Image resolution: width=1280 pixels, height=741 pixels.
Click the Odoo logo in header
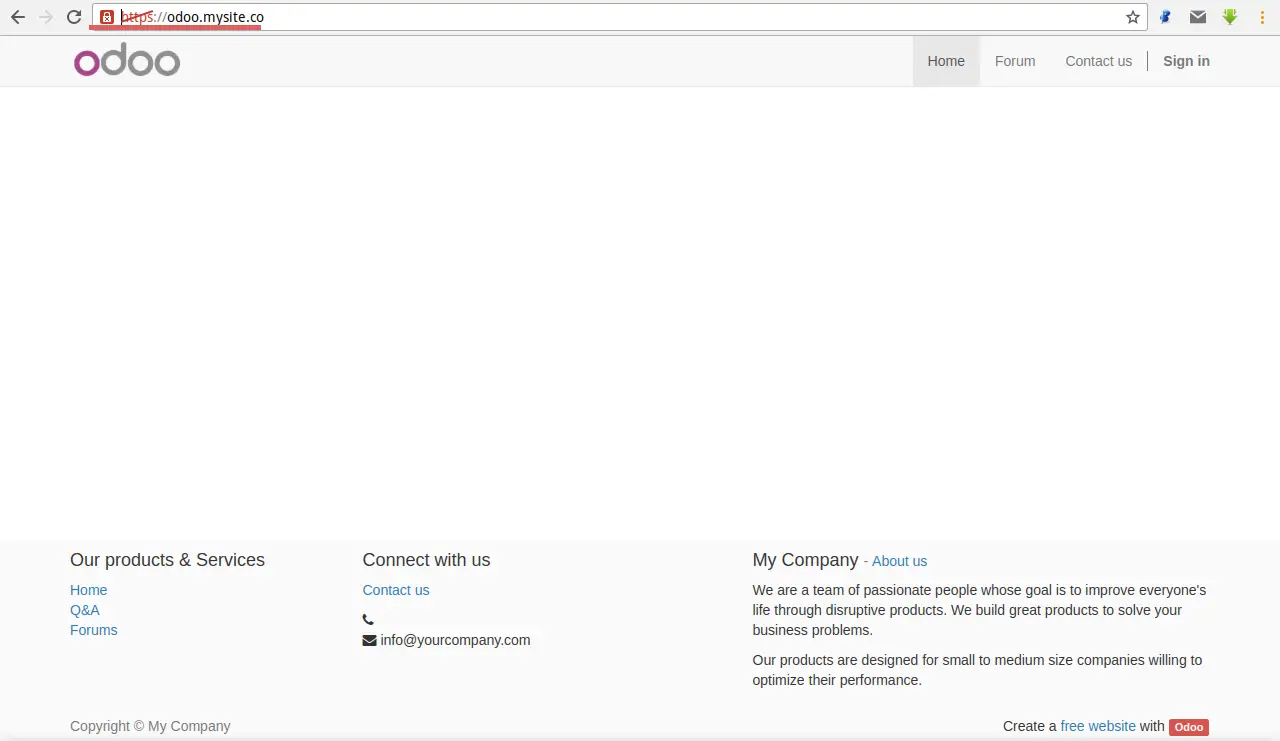127,60
